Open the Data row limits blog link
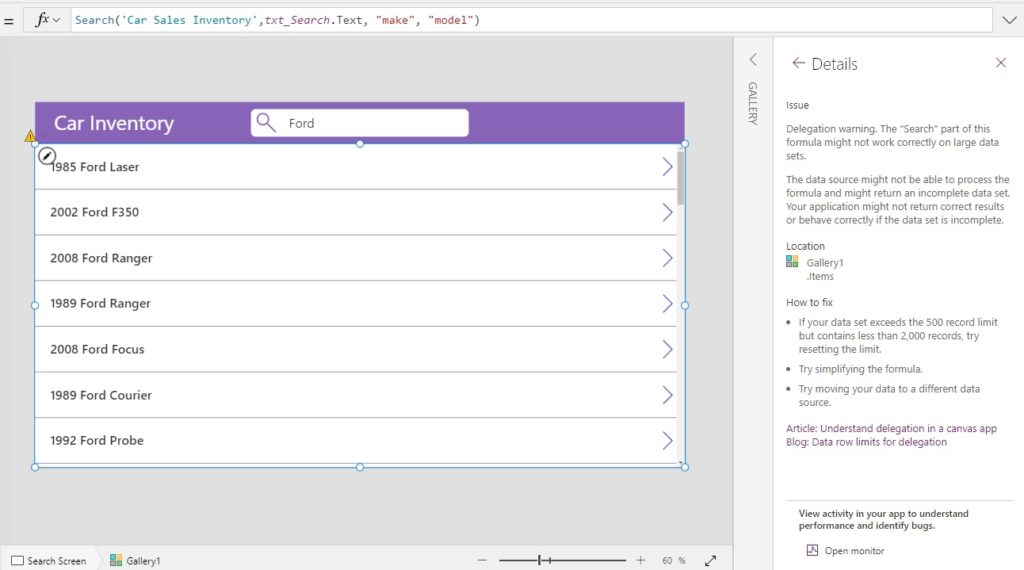The image size is (1024, 570). [866, 442]
